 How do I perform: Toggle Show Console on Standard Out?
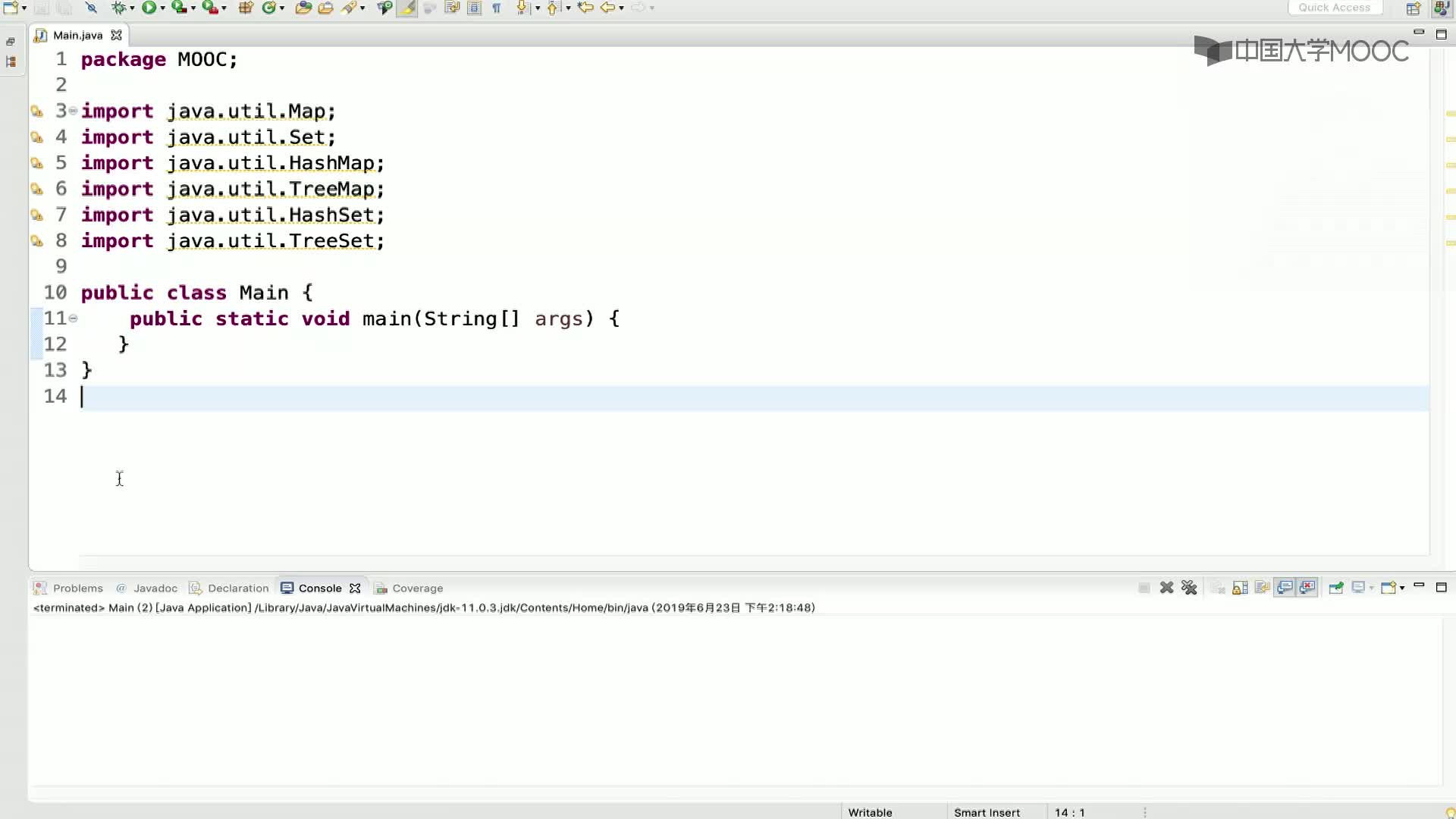point(1285,588)
